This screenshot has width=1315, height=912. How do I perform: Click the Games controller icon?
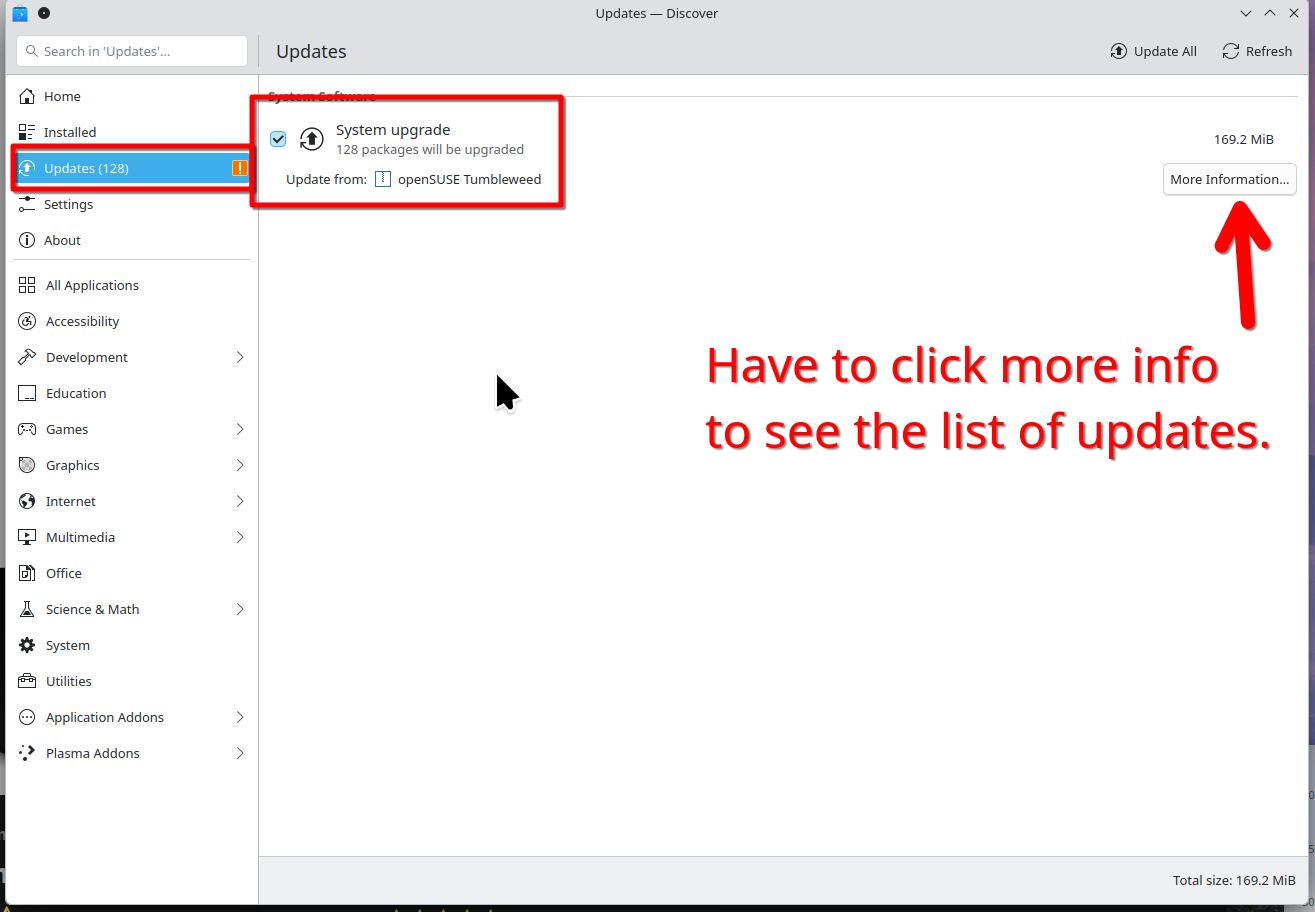point(27,429)
